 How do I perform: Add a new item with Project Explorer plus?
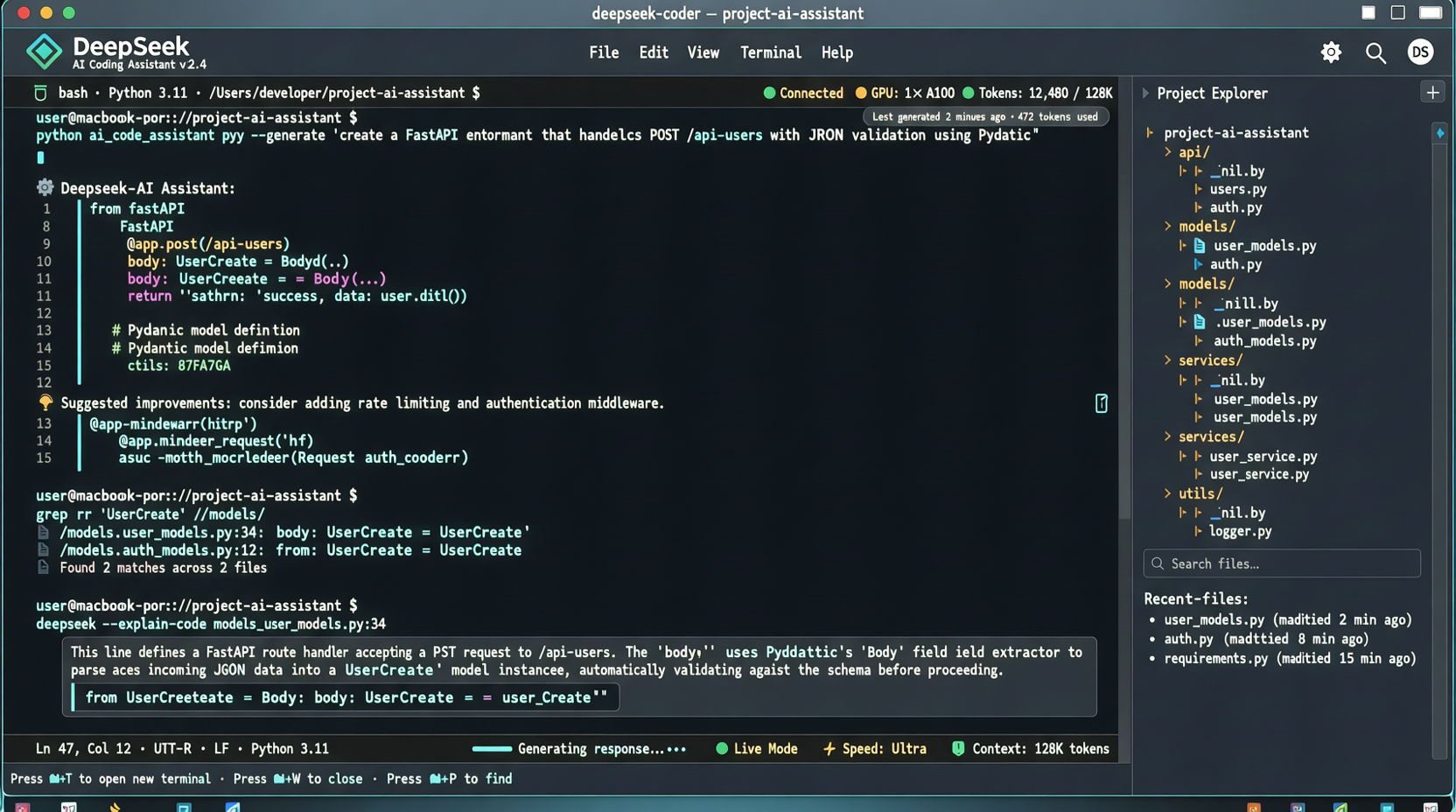1432,93
